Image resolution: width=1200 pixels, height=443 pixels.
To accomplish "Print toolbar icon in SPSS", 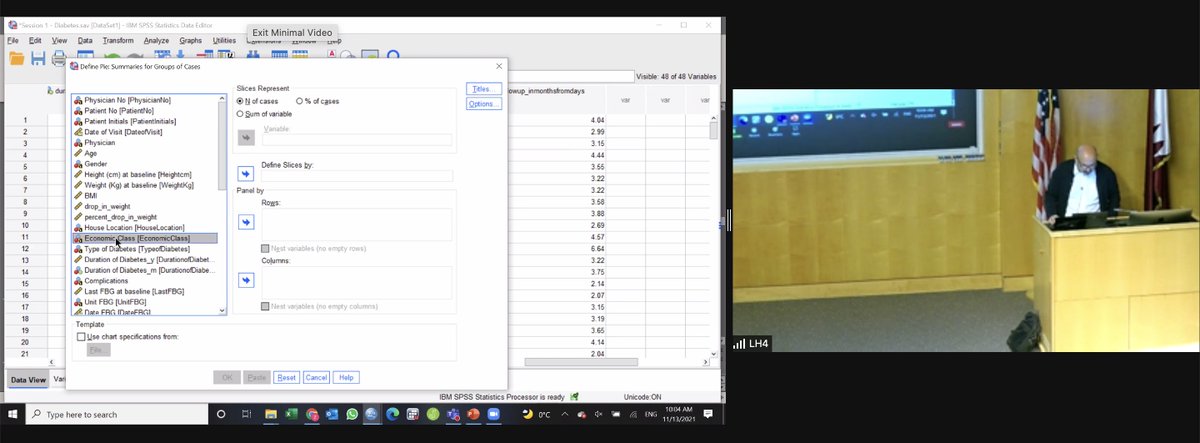I will [59, 58].
